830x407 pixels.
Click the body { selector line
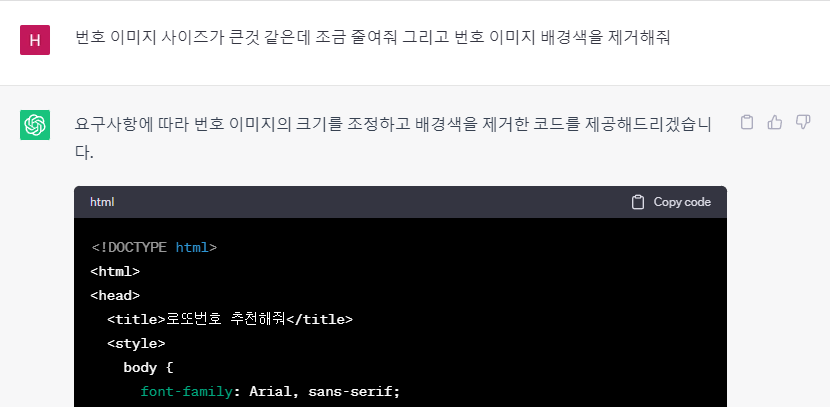(148, 367)
